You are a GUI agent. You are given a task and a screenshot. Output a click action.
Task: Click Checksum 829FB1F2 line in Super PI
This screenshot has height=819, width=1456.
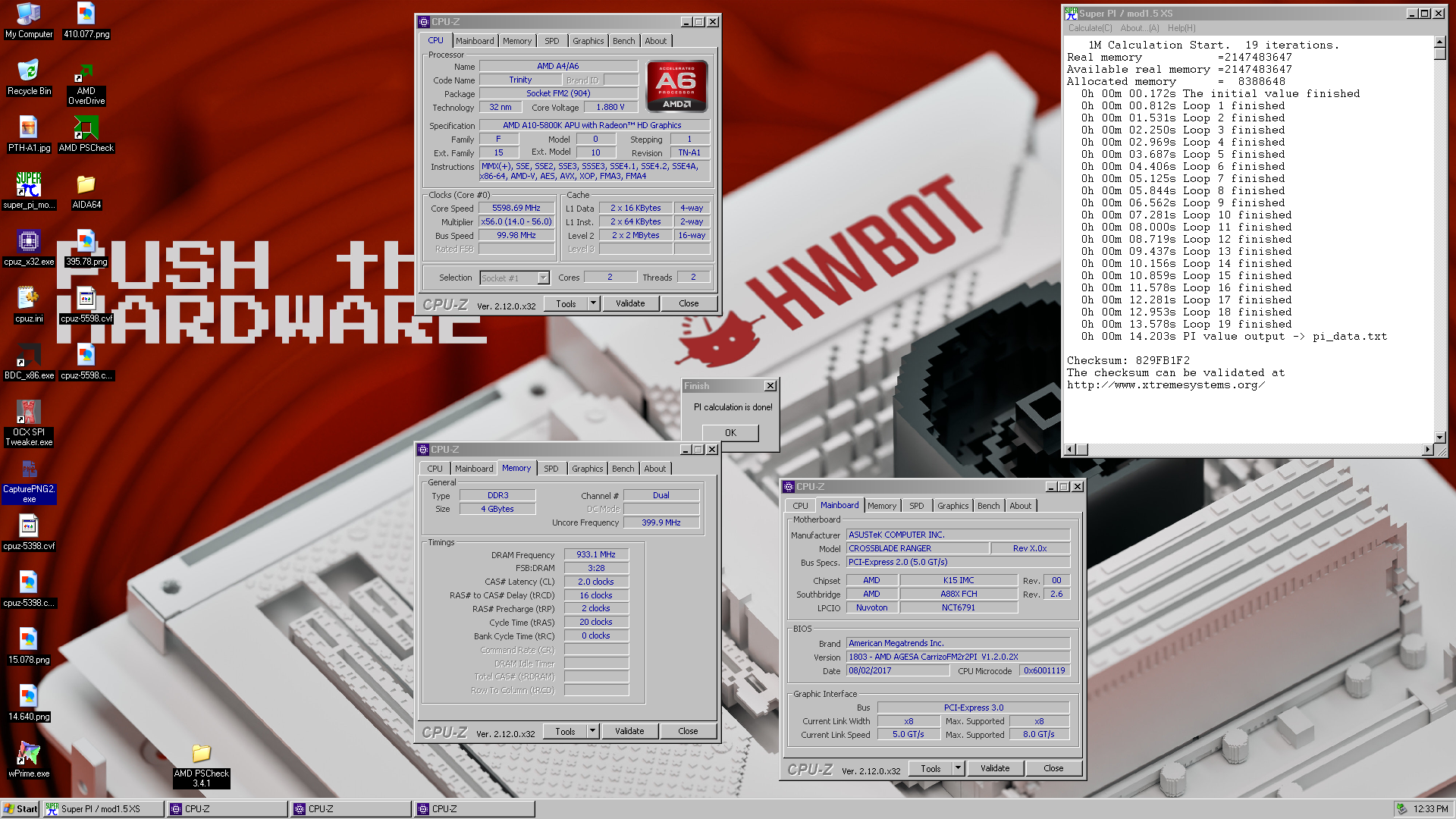point(1128,360)
